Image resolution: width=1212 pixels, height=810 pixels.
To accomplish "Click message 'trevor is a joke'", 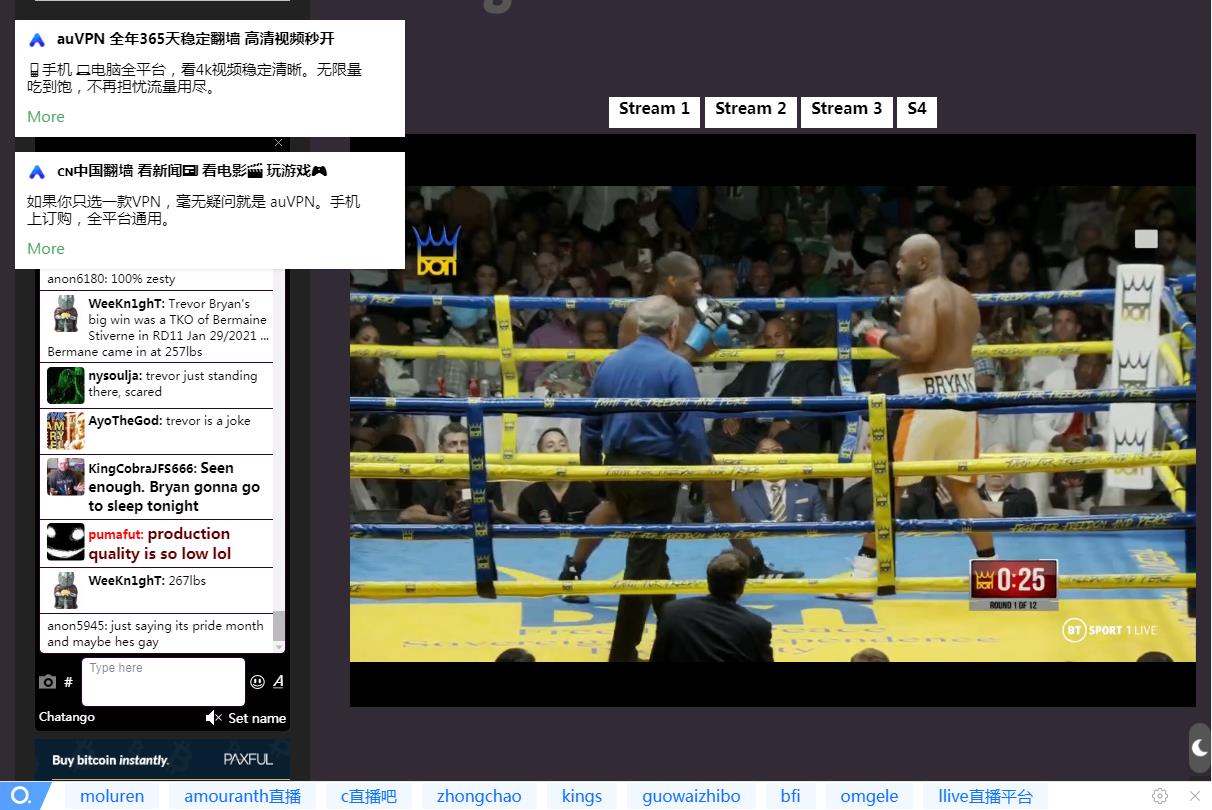I will [x=208, y=421].
